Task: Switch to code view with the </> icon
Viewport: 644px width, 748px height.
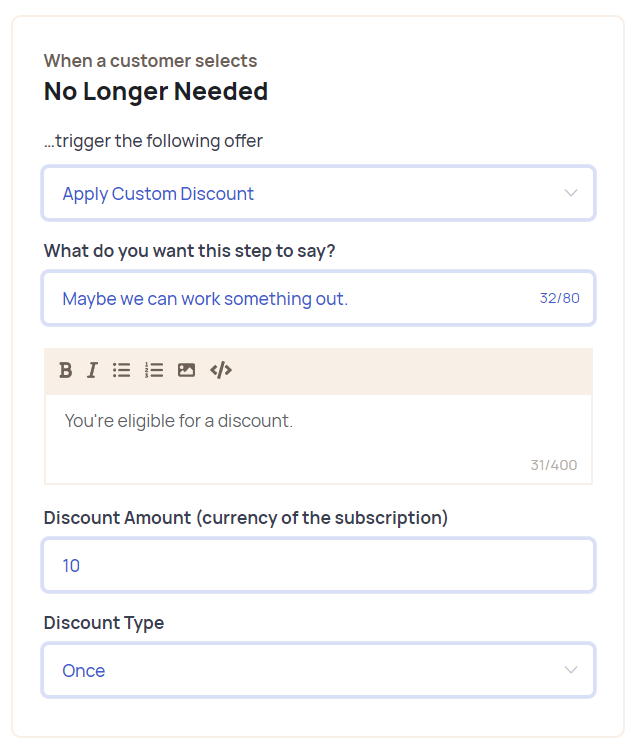Action: tap(221, 370)
